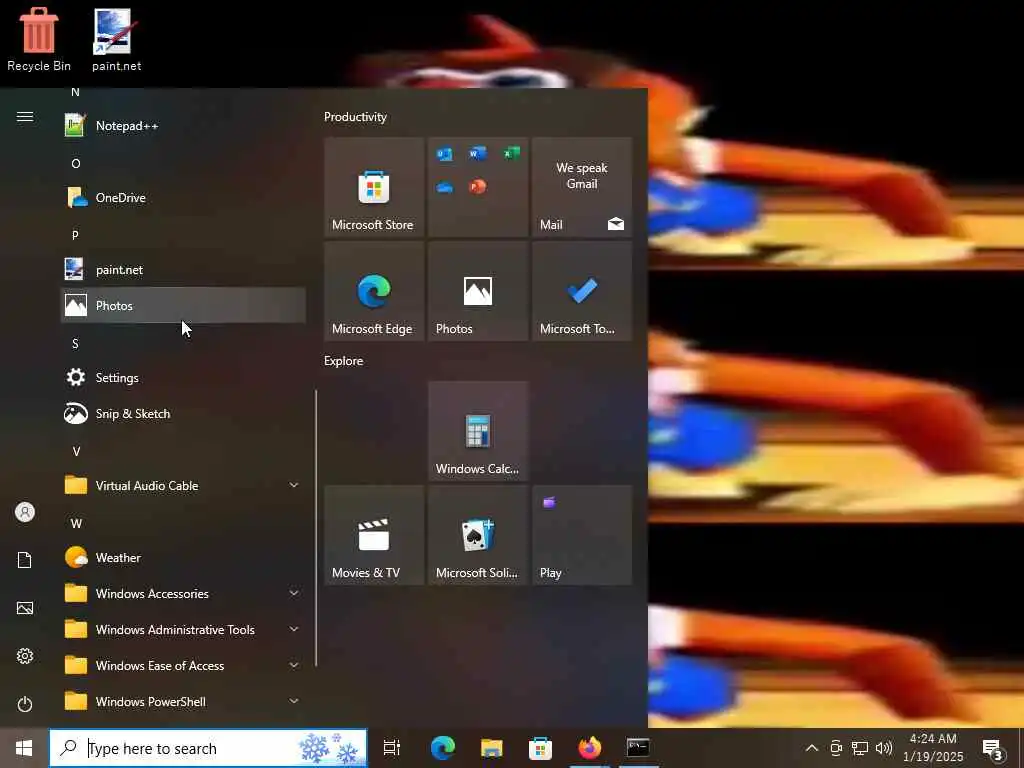Launch the Microsoft Edge tile
Image resolution: width=1024 pixels, height=768 pixels.
coord(374,291)
